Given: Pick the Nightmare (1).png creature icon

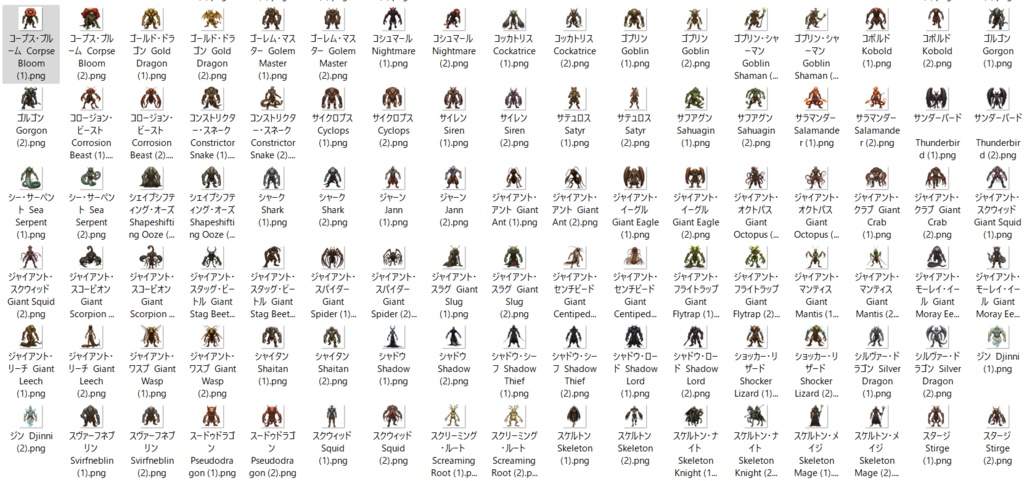Looking at the screenshot, I should pyautogui.click(x=393, y=18).
